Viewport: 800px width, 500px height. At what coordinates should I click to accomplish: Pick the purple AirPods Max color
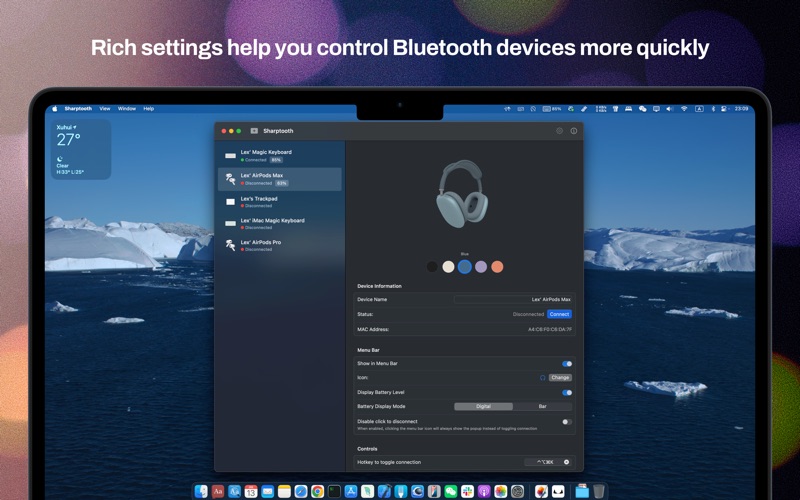(481, 267)
